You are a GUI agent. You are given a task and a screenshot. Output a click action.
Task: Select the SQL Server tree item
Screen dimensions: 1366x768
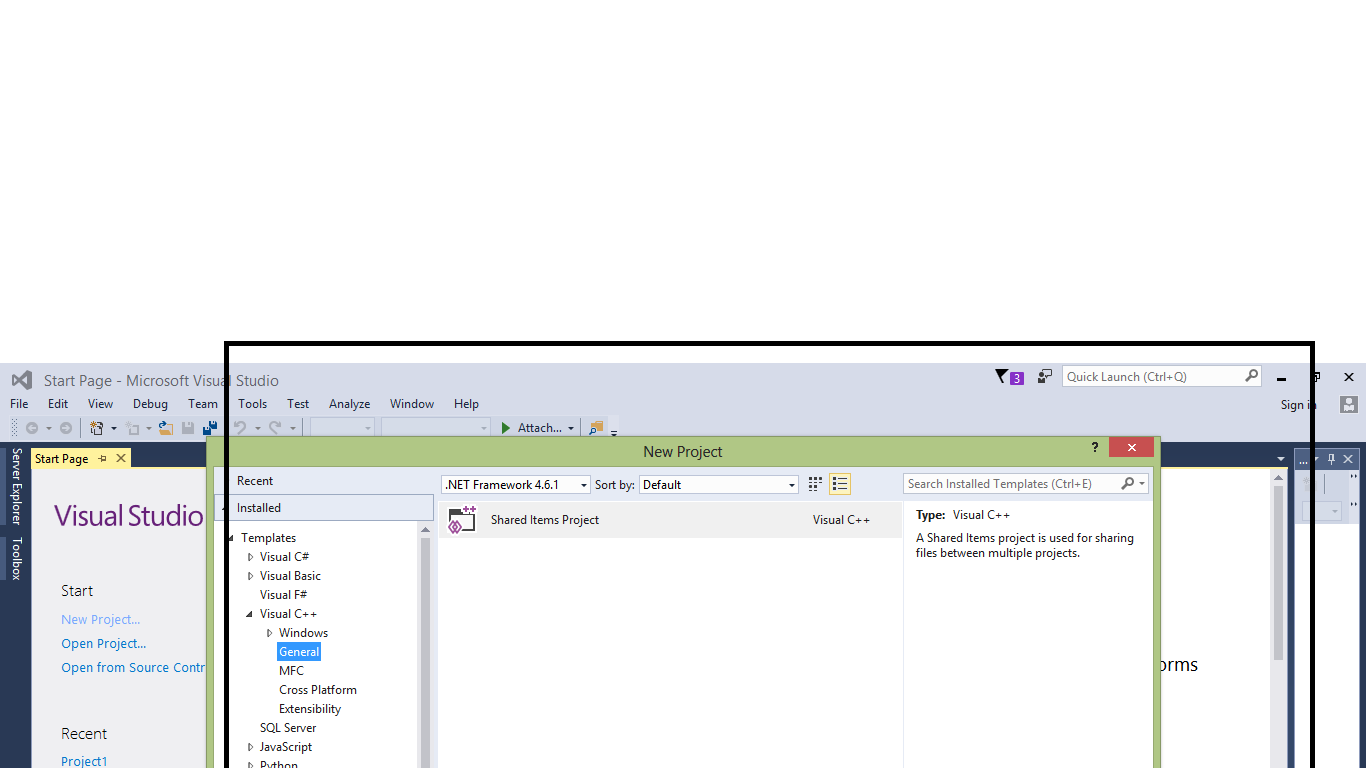[x=288, y=728]
